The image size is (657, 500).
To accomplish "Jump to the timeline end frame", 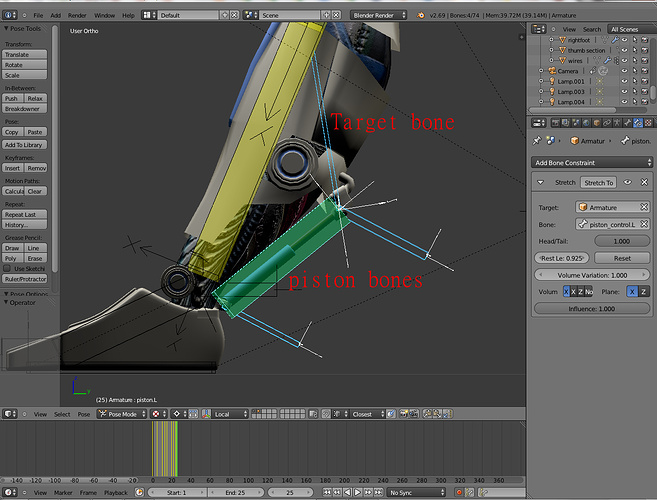I will click(378, 492).
